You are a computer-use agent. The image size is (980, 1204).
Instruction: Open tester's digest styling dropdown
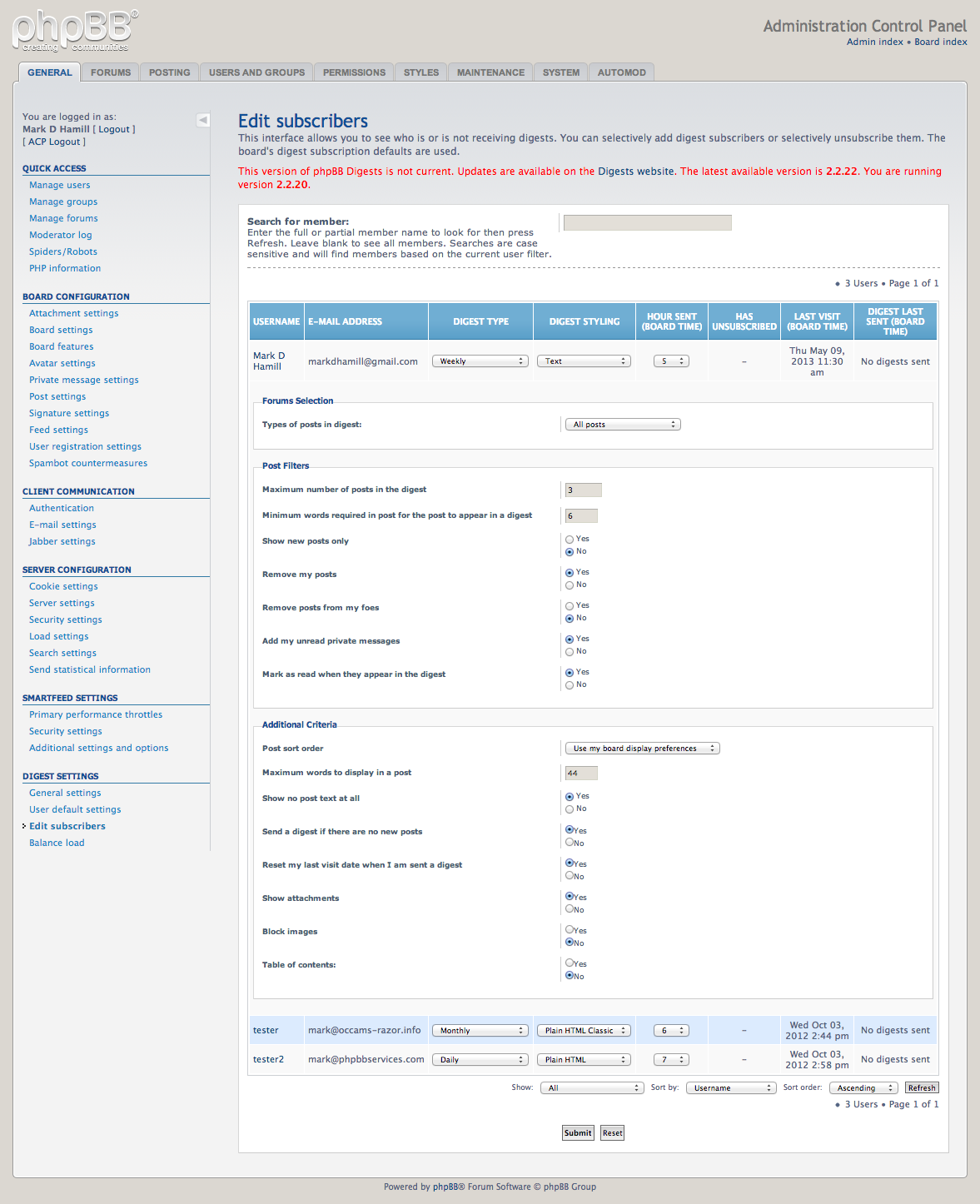tap(584, 1031)
